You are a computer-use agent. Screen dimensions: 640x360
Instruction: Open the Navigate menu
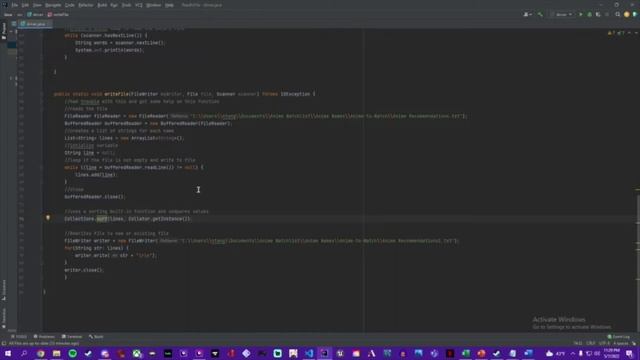click(53, 5)
